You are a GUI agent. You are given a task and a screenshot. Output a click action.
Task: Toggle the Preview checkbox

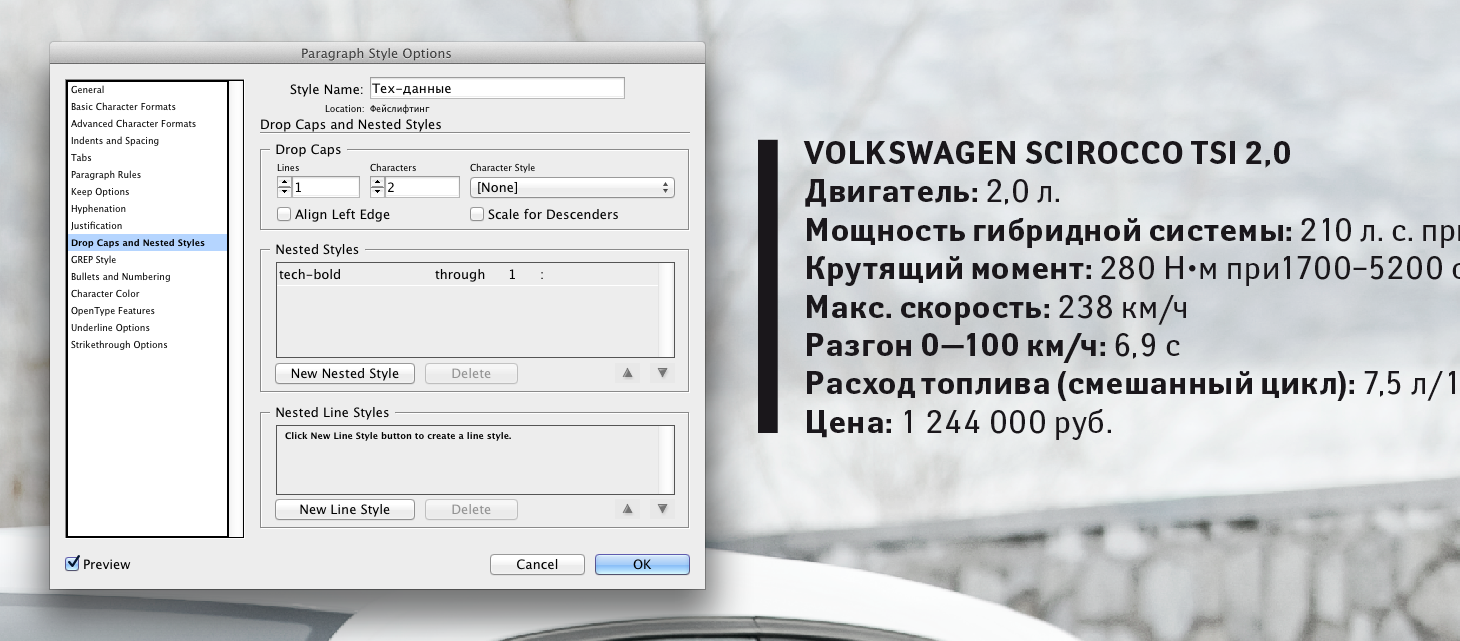(72, 564)
